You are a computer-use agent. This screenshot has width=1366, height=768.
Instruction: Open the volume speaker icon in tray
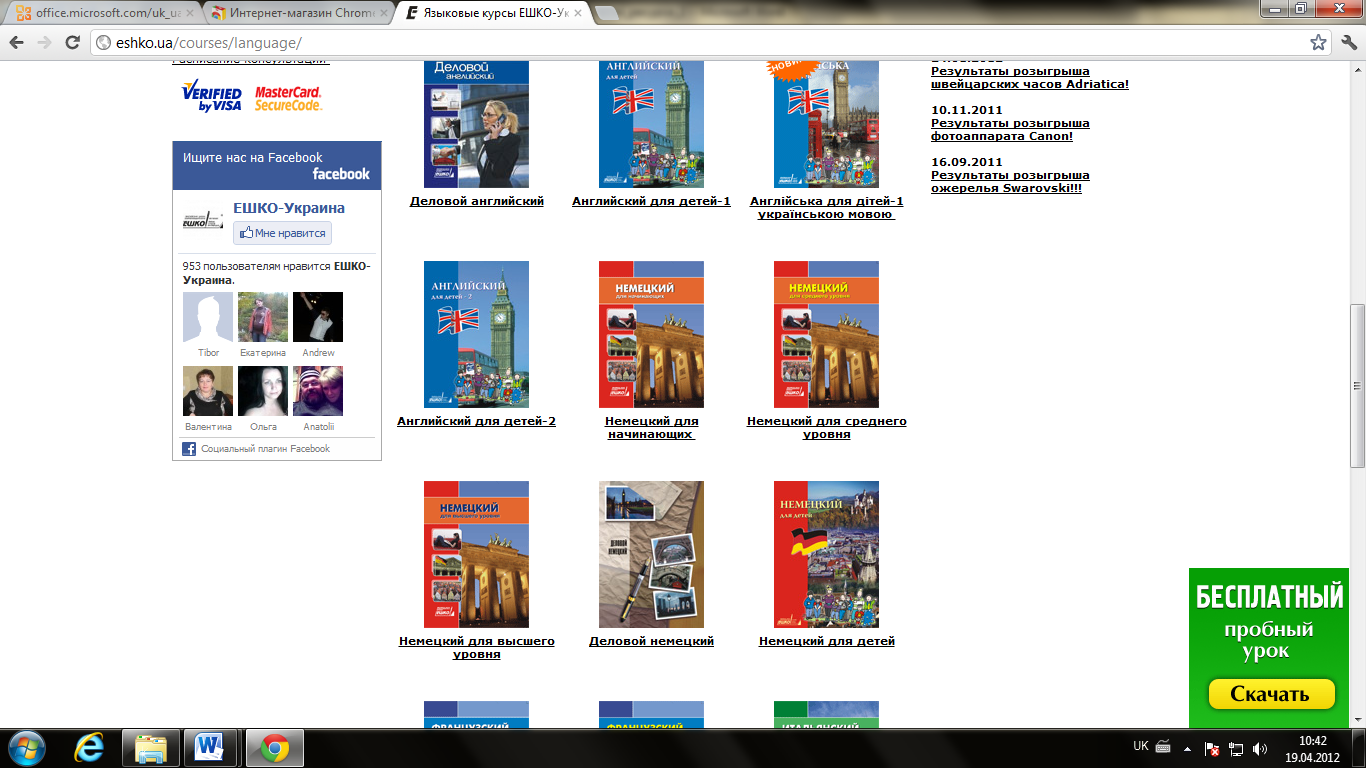(x=1259, y=748)
